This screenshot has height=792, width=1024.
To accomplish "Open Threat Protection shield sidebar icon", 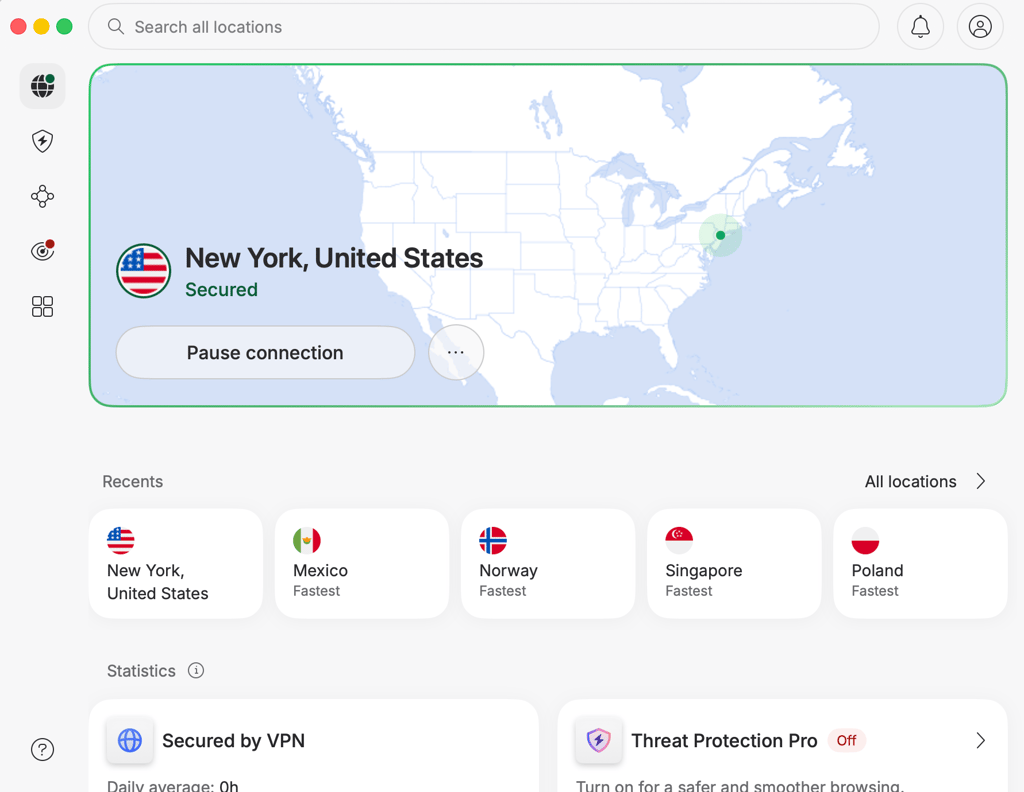I will [x=42, y=141].
